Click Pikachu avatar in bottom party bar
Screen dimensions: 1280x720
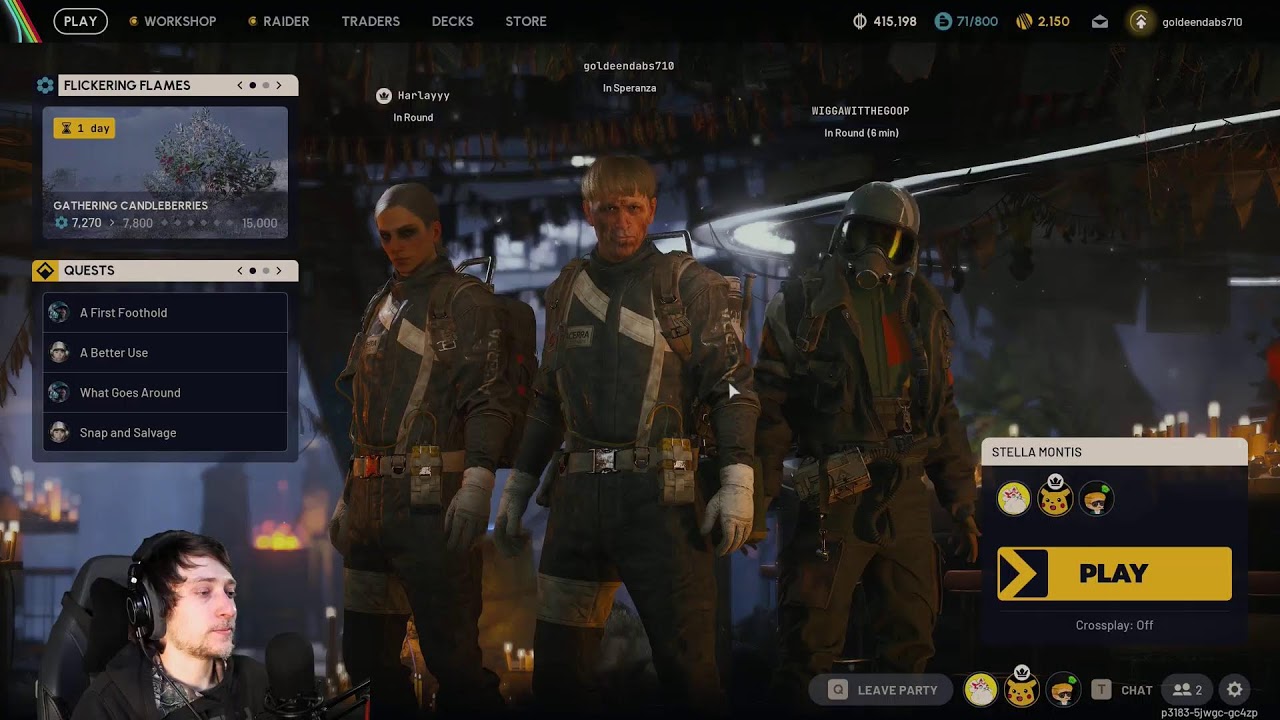click(x=1021, y=688)
